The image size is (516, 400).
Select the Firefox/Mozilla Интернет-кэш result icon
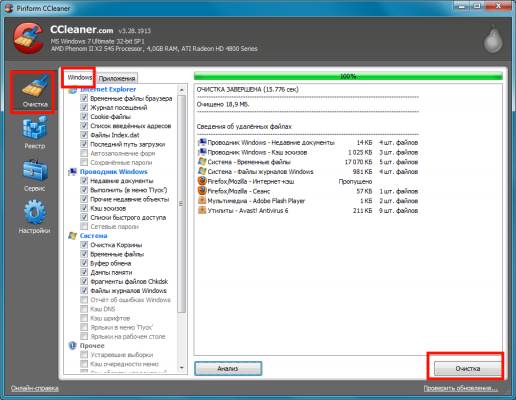point(202,181)
